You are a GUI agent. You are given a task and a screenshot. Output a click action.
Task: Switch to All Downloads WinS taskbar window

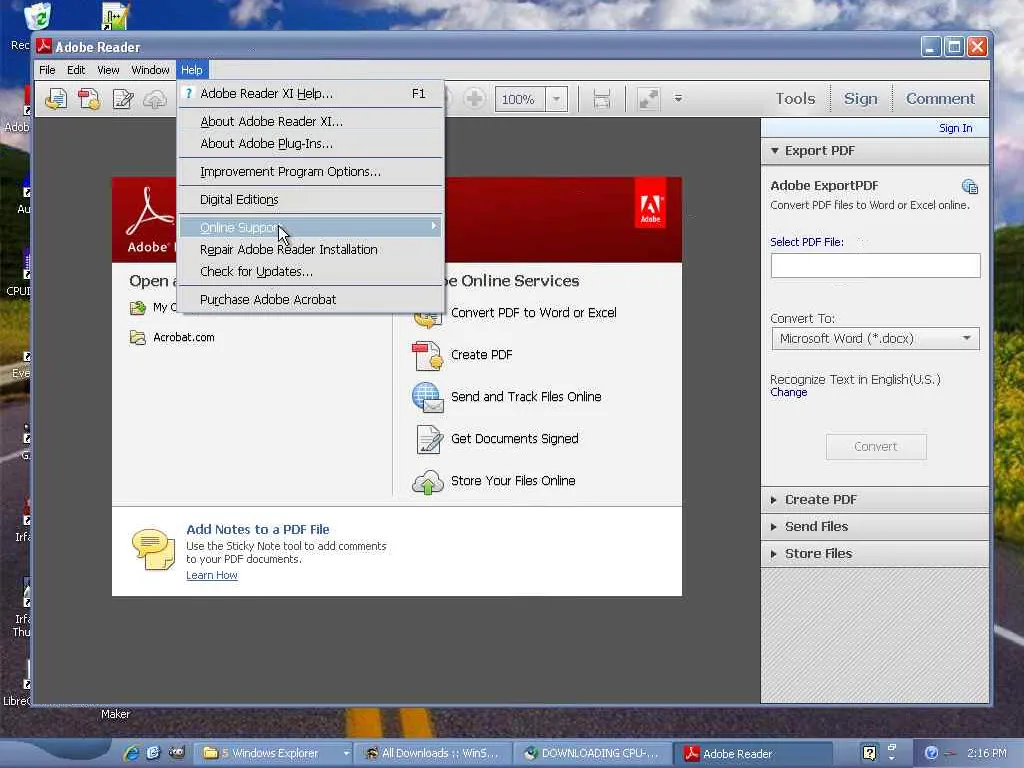[432, 754]
